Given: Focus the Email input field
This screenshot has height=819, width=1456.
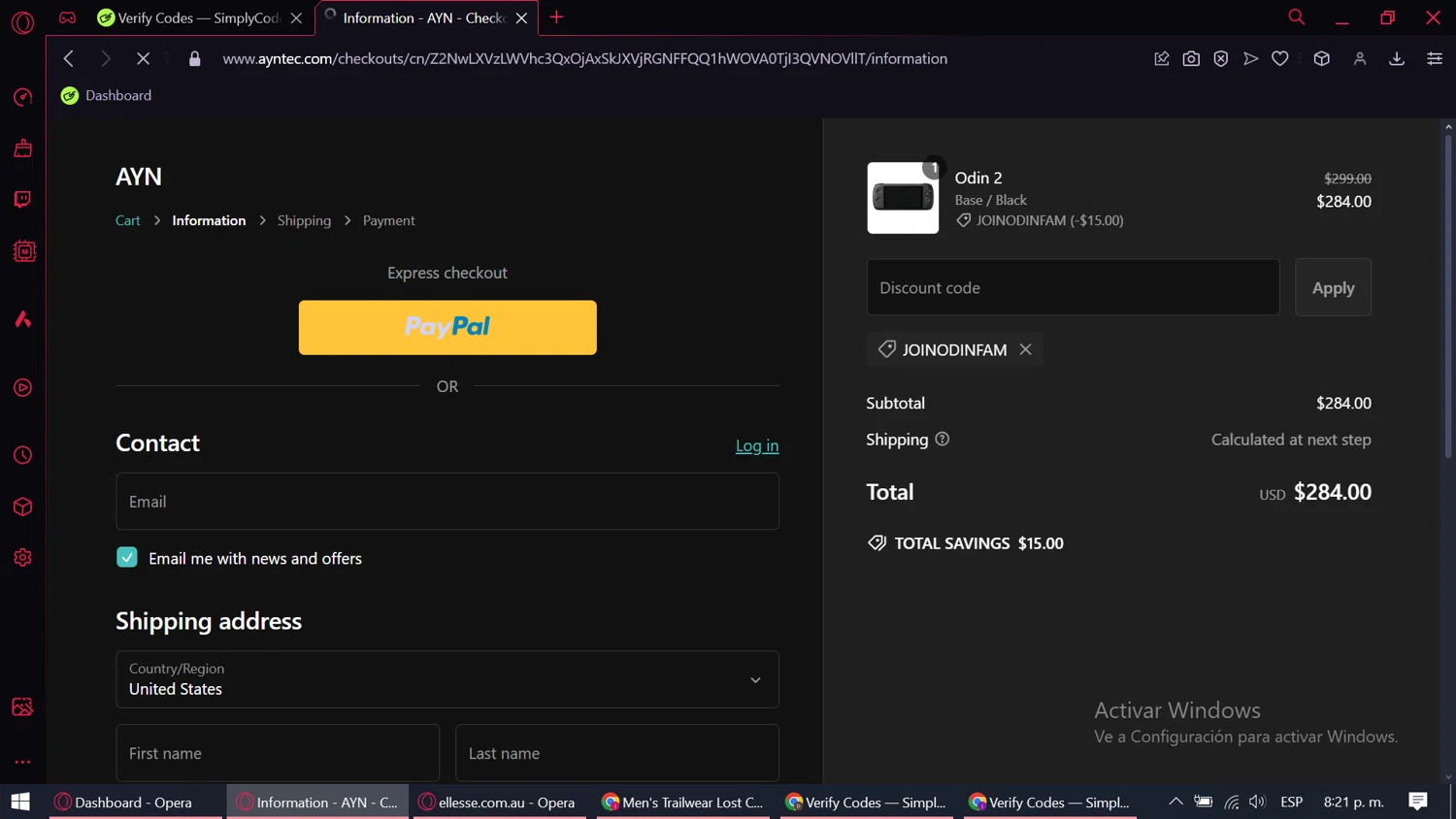Looking at the screenshot, I should point(447,501).
